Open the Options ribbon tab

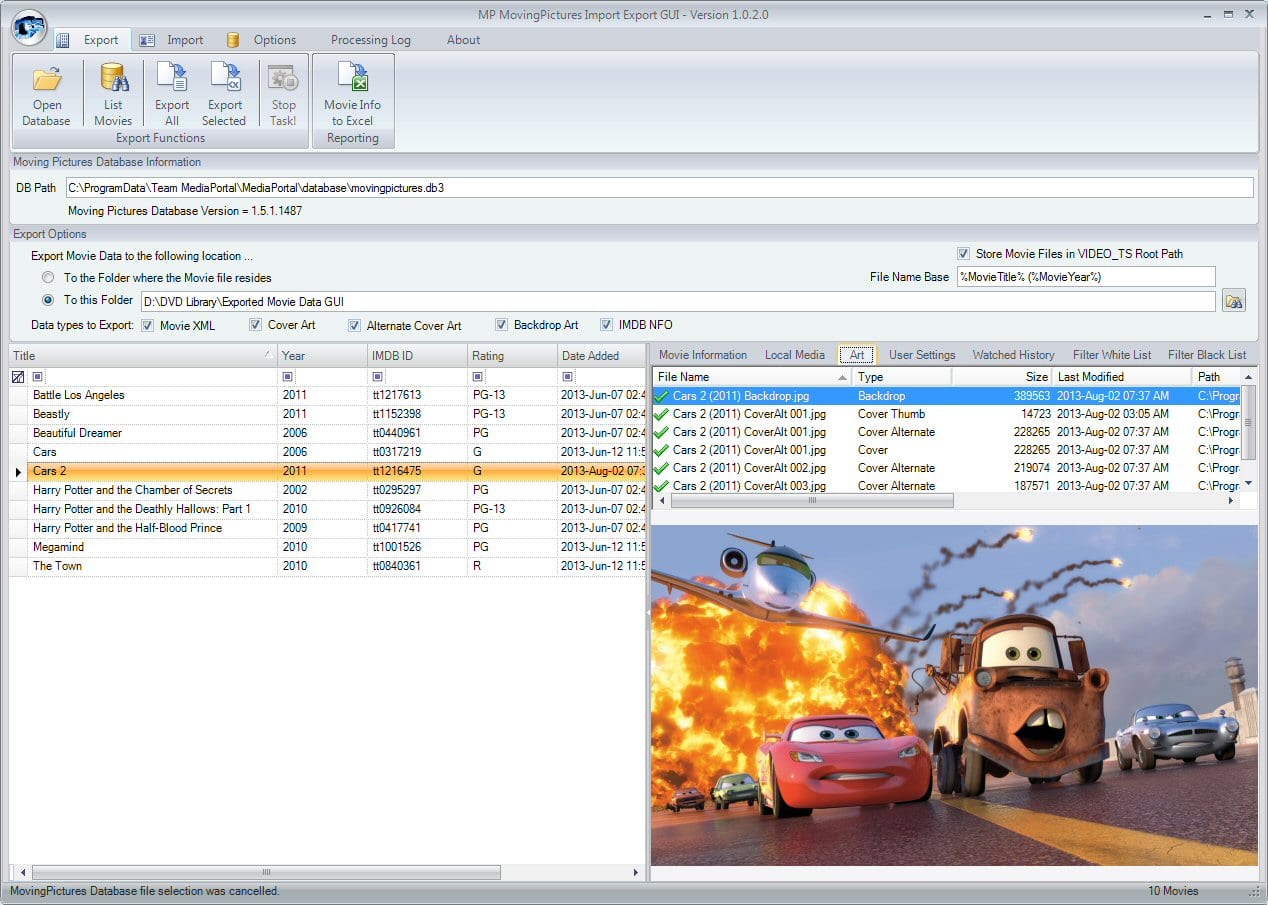[x=263, y=40]
